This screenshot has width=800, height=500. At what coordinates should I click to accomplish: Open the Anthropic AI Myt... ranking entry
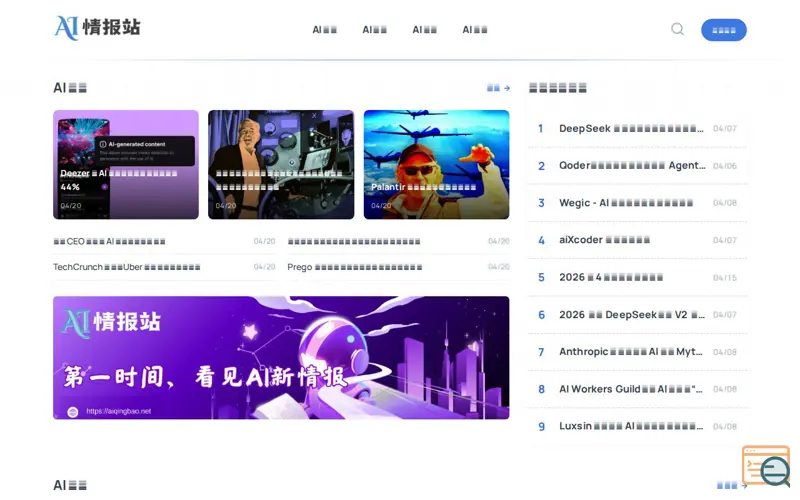click(638, 352)
